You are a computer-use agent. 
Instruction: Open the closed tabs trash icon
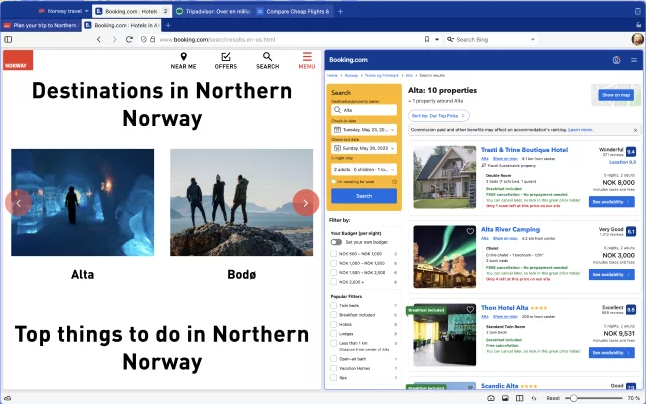638,11
